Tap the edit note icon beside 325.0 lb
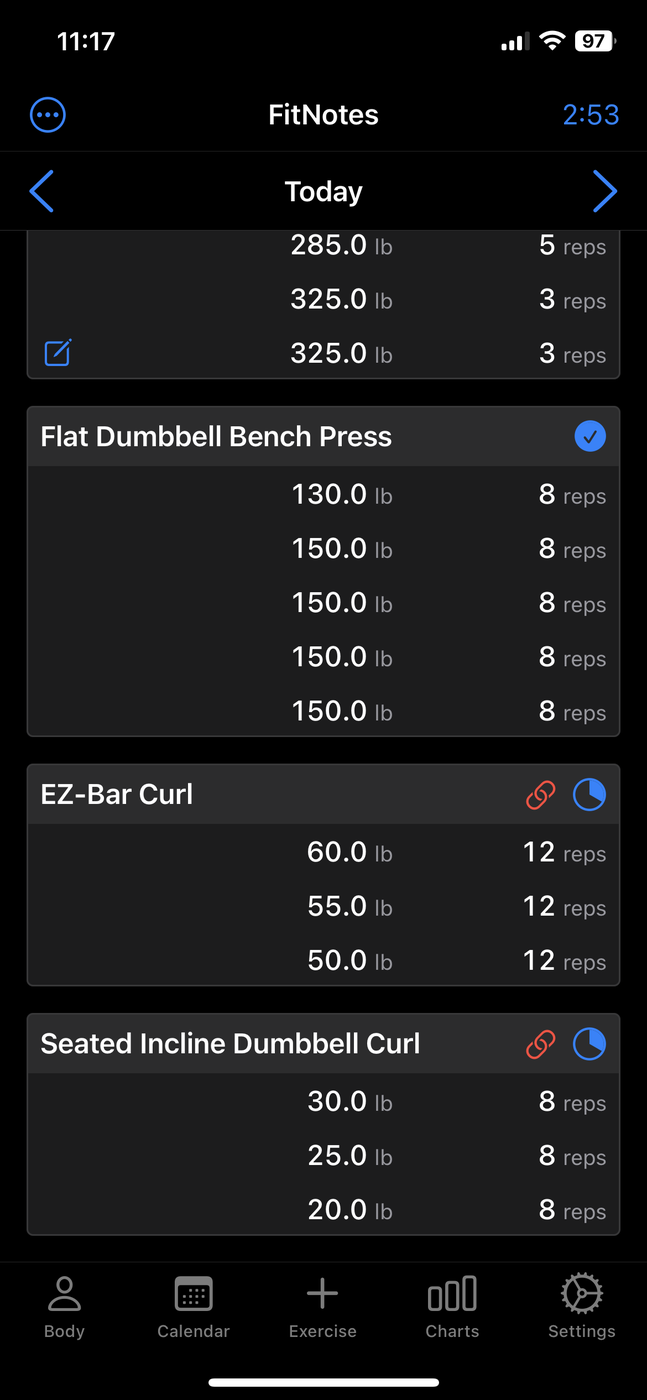This screenshot has height=1400, width=647. (58, 353)
